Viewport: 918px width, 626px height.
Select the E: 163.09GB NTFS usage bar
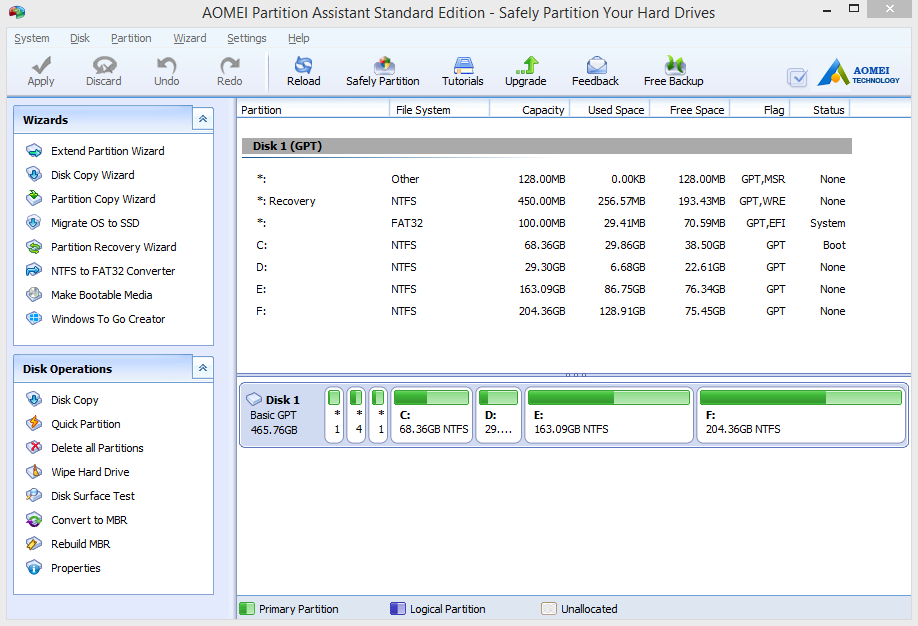[x=609, y=398]
